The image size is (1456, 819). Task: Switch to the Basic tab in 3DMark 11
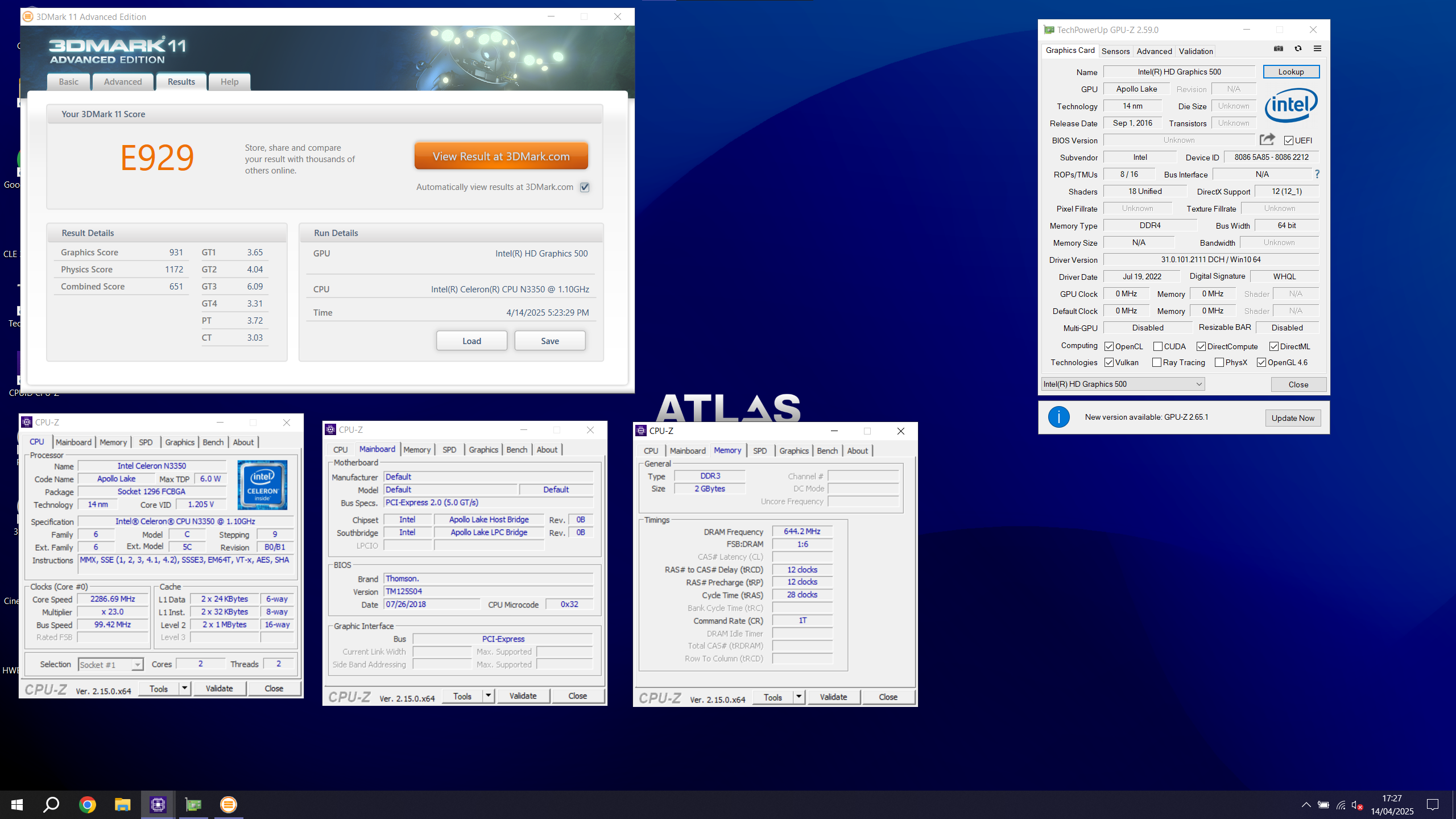click(69, 82)
